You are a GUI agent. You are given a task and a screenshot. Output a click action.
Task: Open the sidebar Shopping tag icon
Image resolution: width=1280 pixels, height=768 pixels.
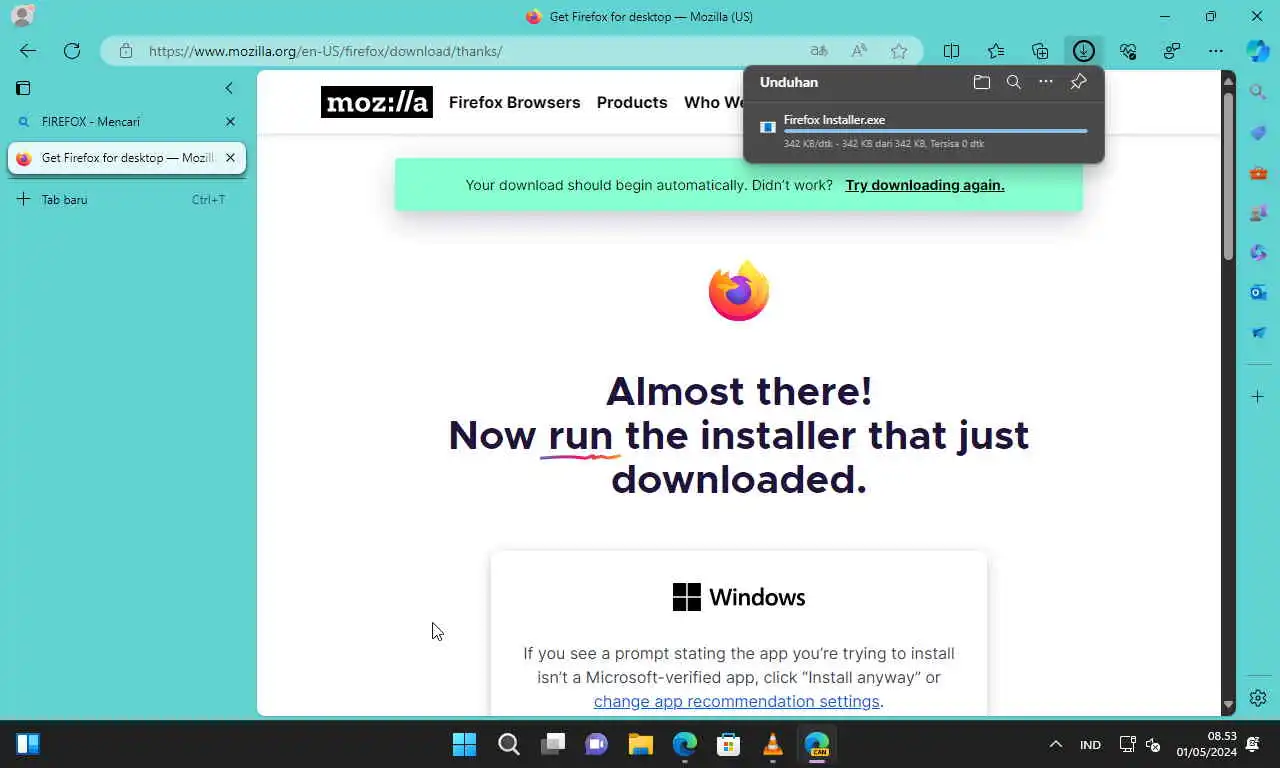click(x=1258, y=132)
